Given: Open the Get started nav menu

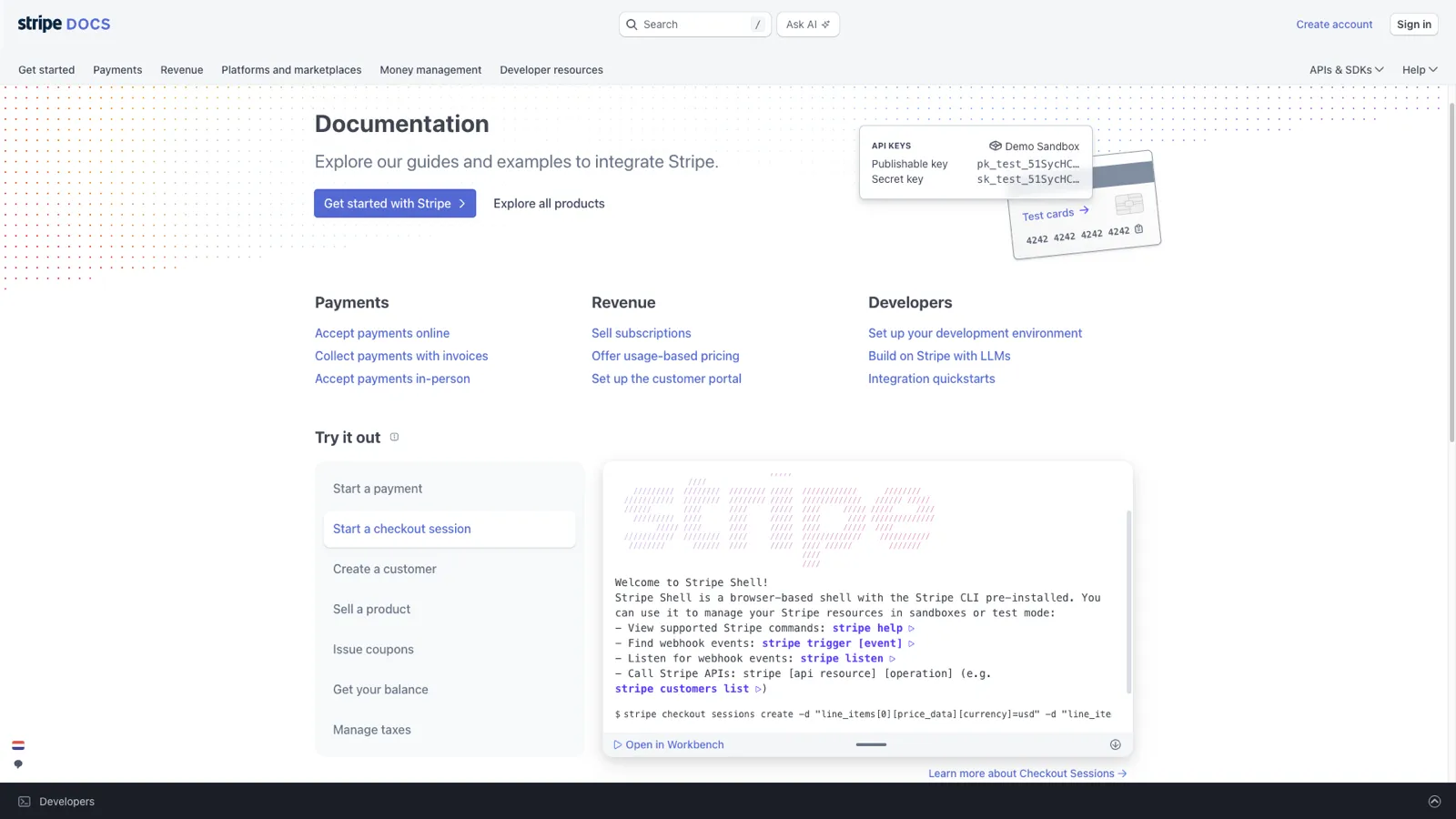Looking at the screenshot, I should click(x=46, y=70).
